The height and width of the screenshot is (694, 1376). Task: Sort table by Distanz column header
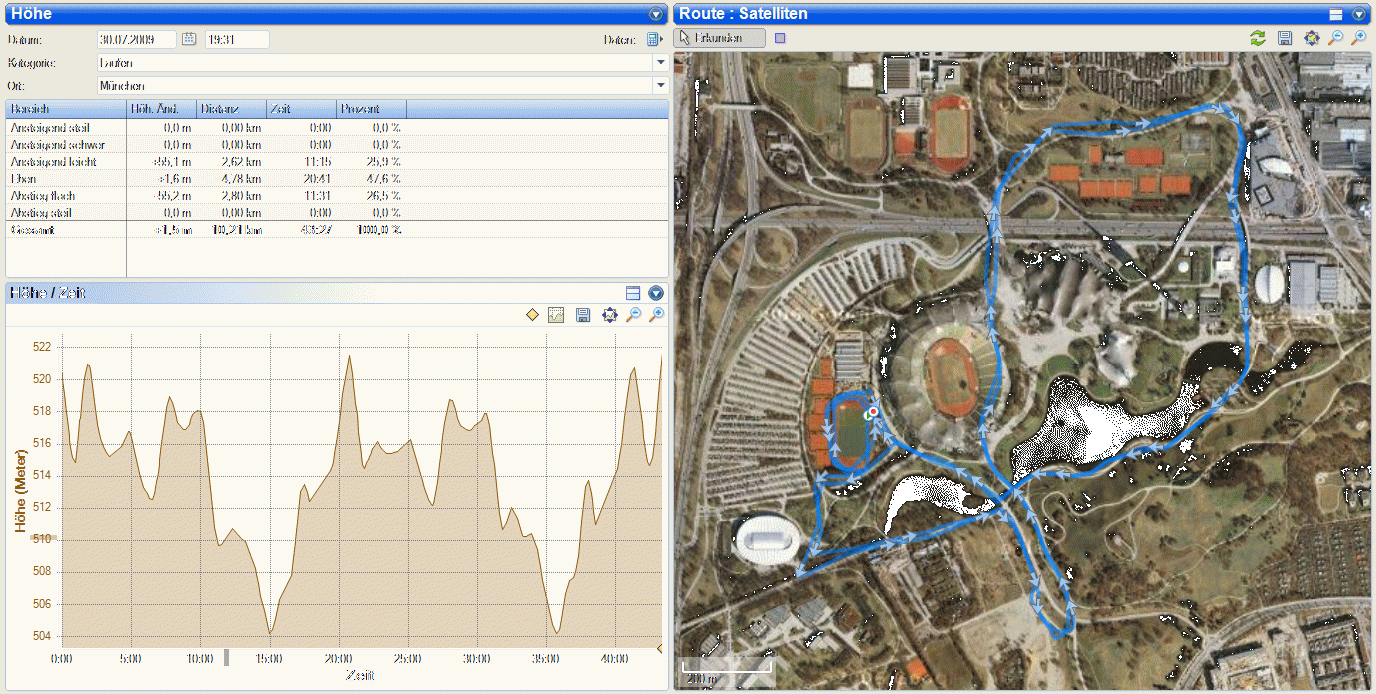coord(231,109)
